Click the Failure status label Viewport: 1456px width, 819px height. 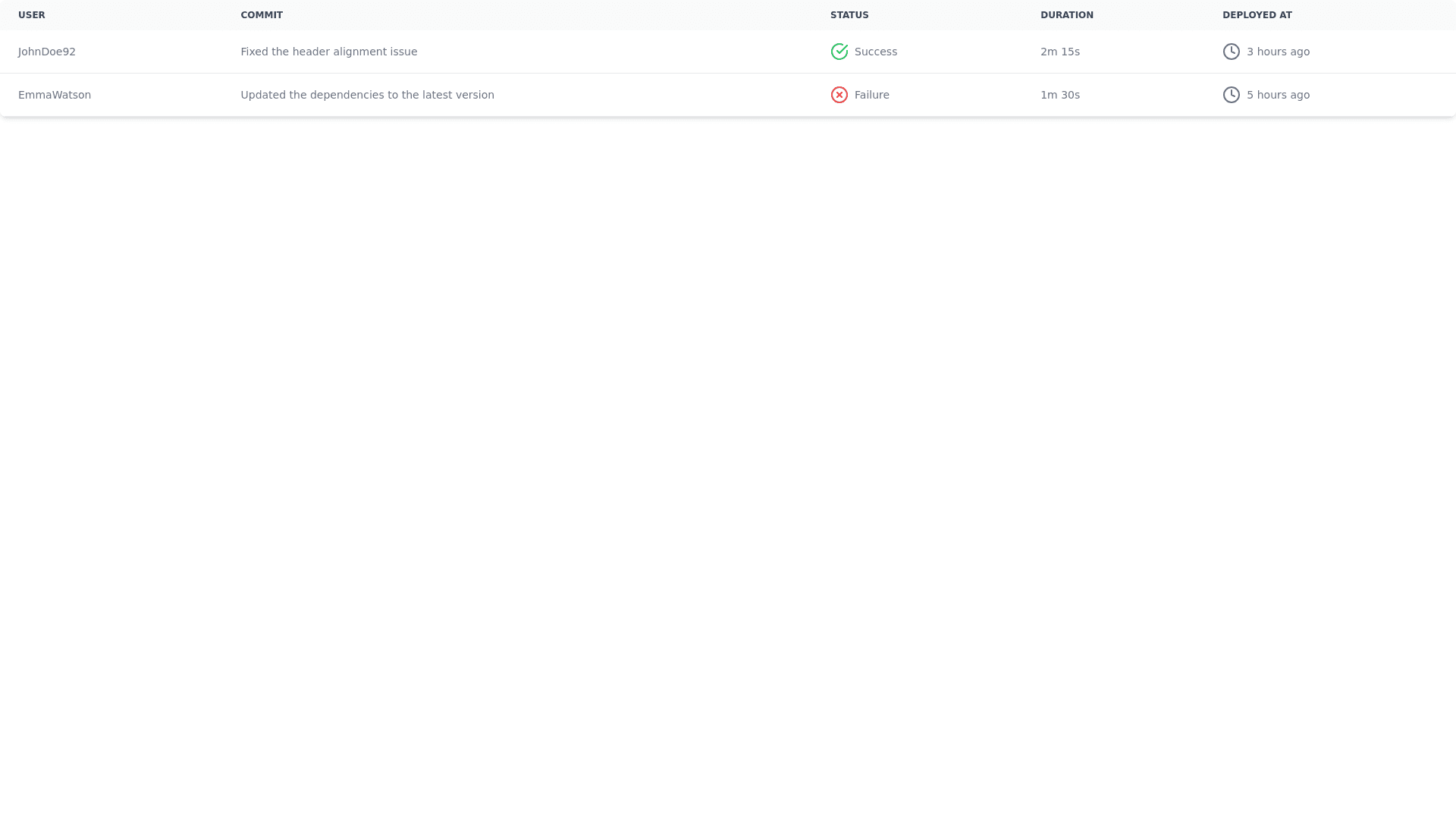click(x=871, y=95)
